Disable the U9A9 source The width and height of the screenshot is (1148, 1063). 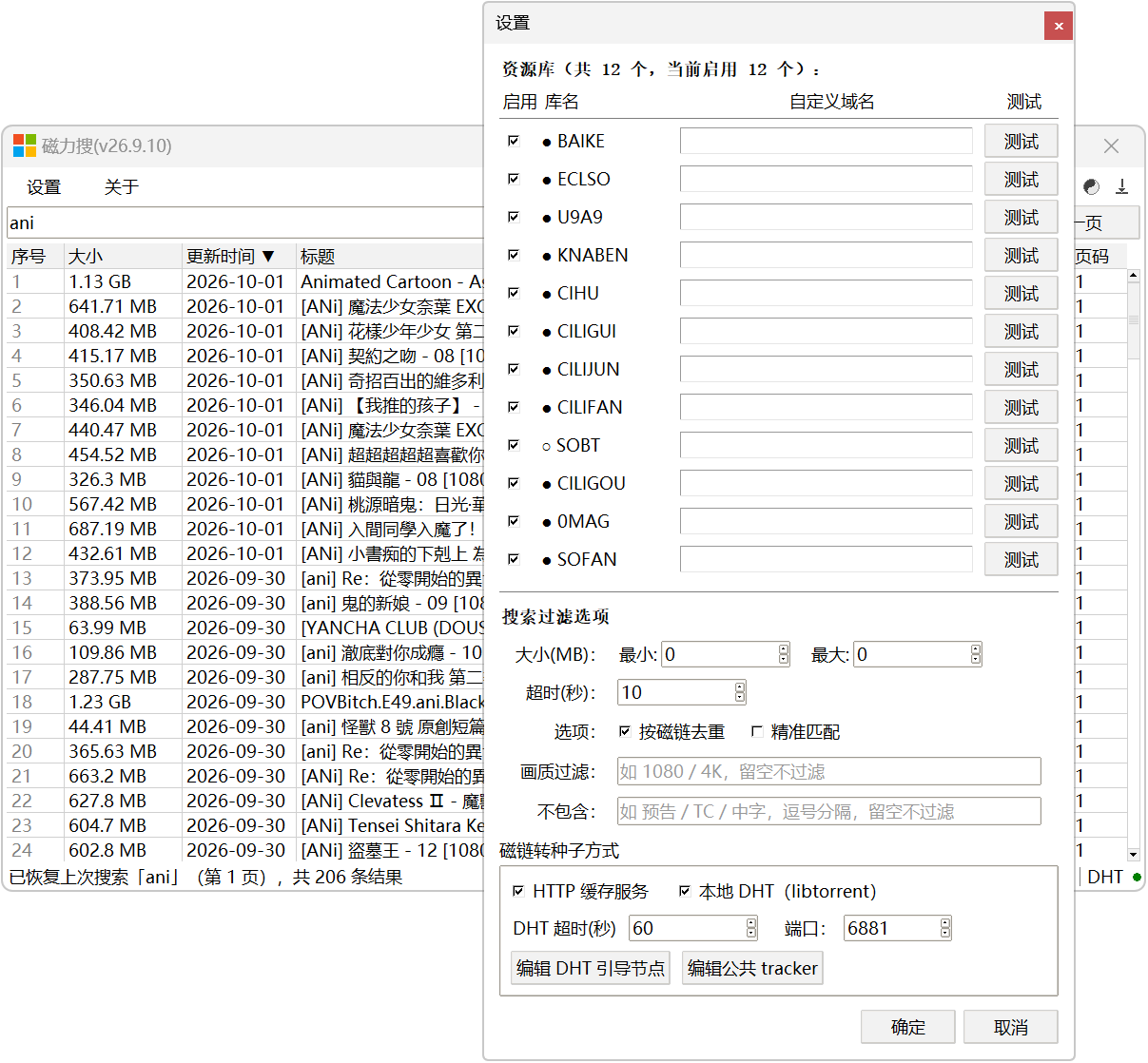pos(514,217)
